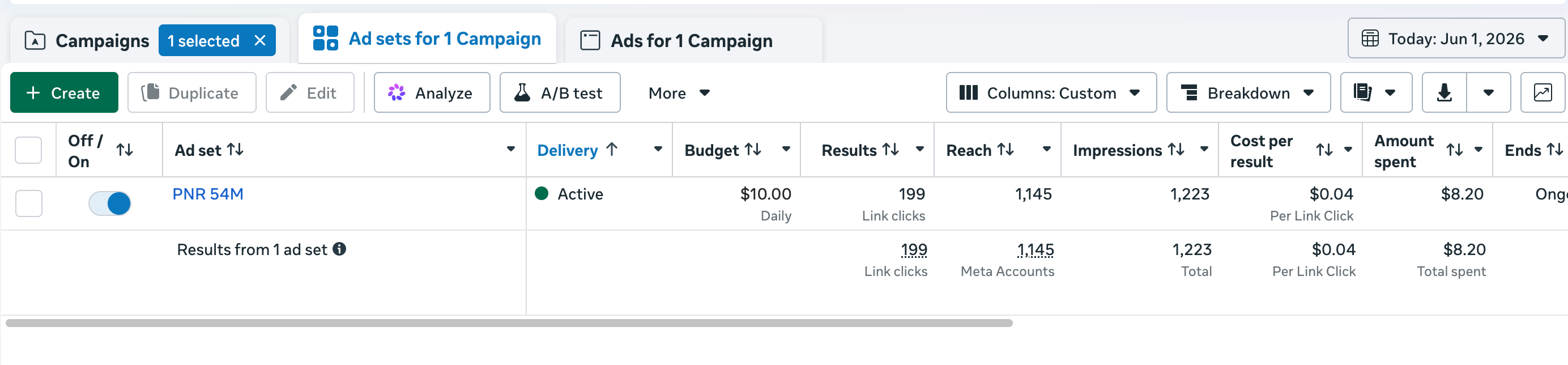Screen dimensions: 1568x365
Task: Click the green Create button
Action: 65,92
